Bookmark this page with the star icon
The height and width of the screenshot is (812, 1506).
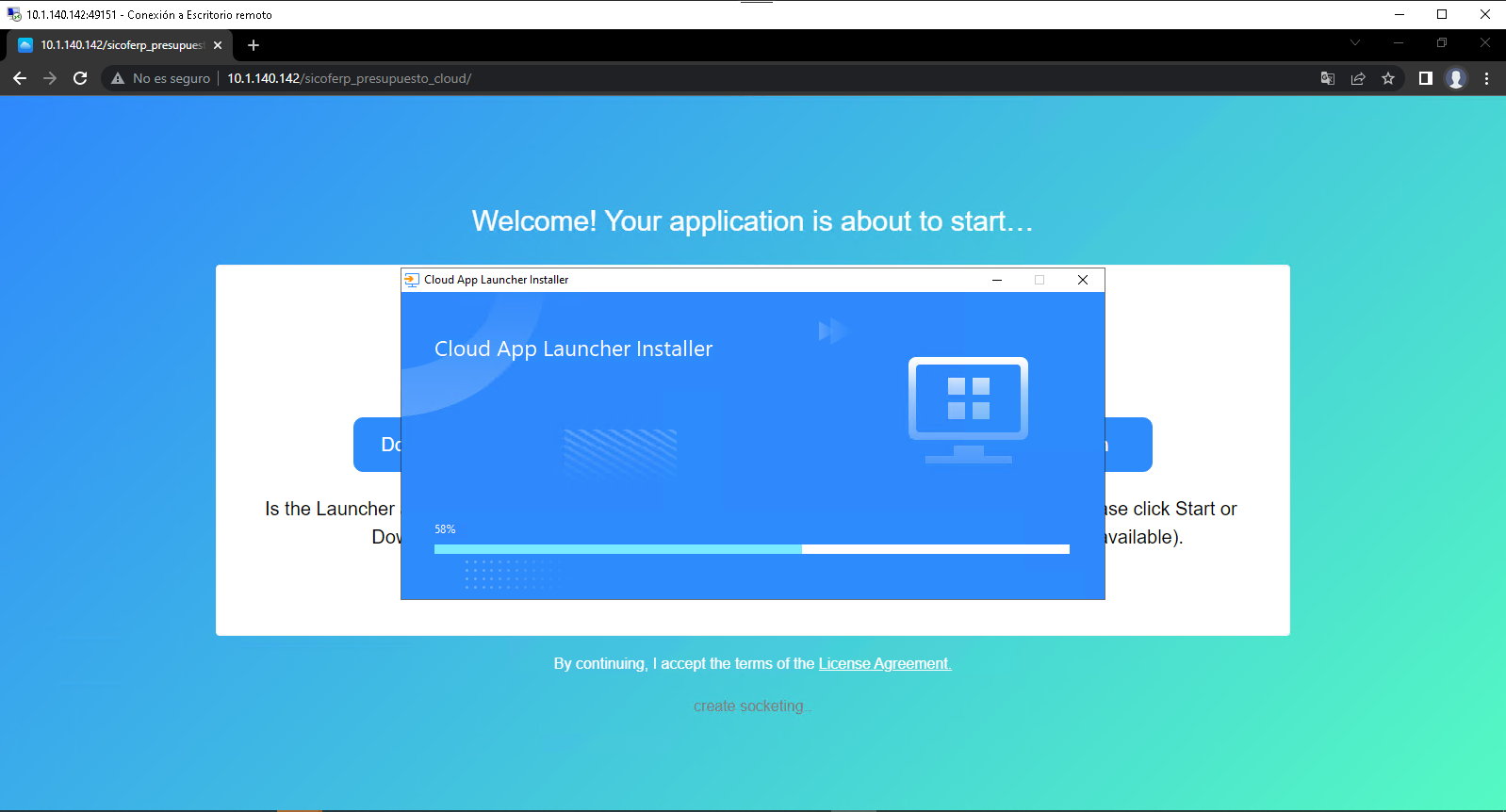click(x=1388, y=78)
